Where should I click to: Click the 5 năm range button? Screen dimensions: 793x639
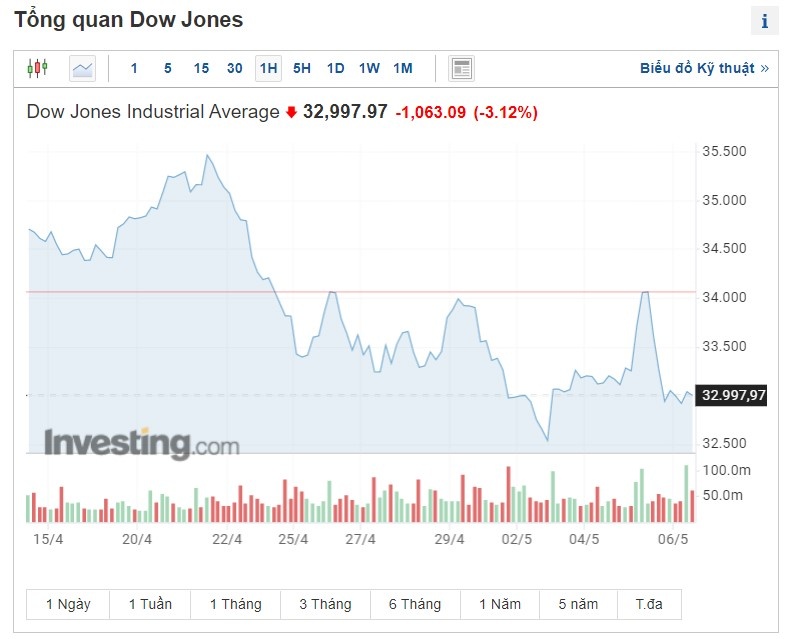point(578,604)
